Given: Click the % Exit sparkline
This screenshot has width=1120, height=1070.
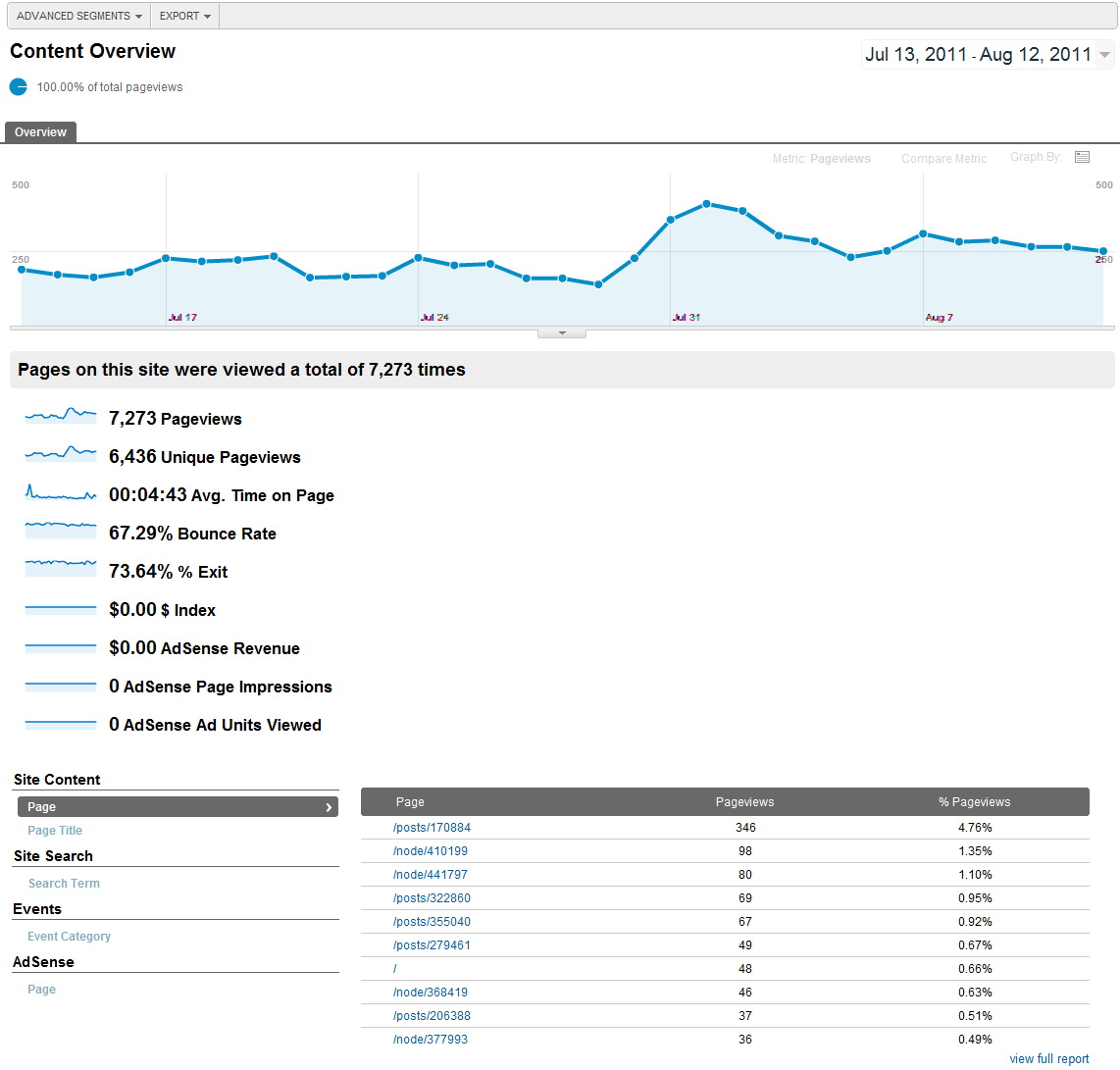Looking at the screenshot, I should tap(61, 569).
